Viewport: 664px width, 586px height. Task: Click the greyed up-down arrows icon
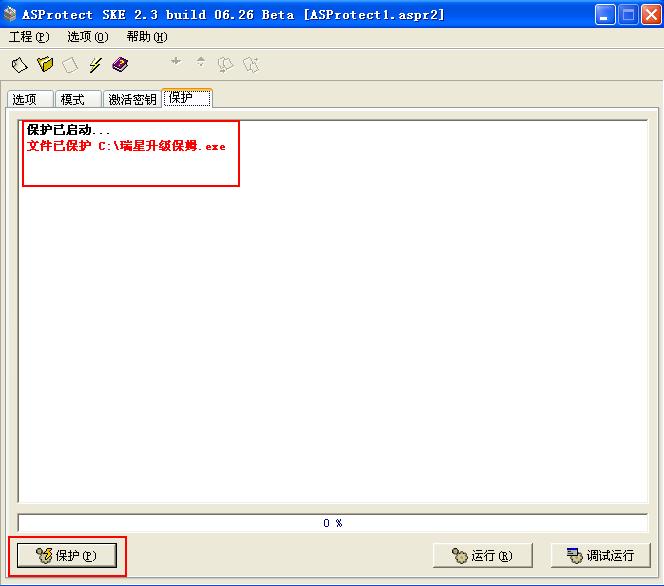[x=201, y=62]
